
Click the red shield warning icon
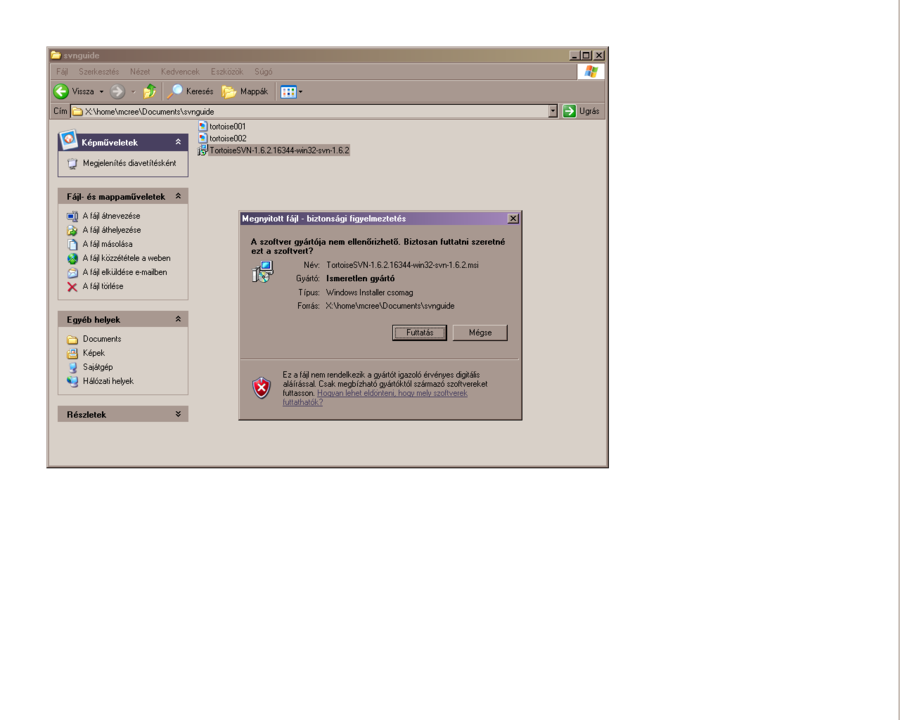coord(262,388)
